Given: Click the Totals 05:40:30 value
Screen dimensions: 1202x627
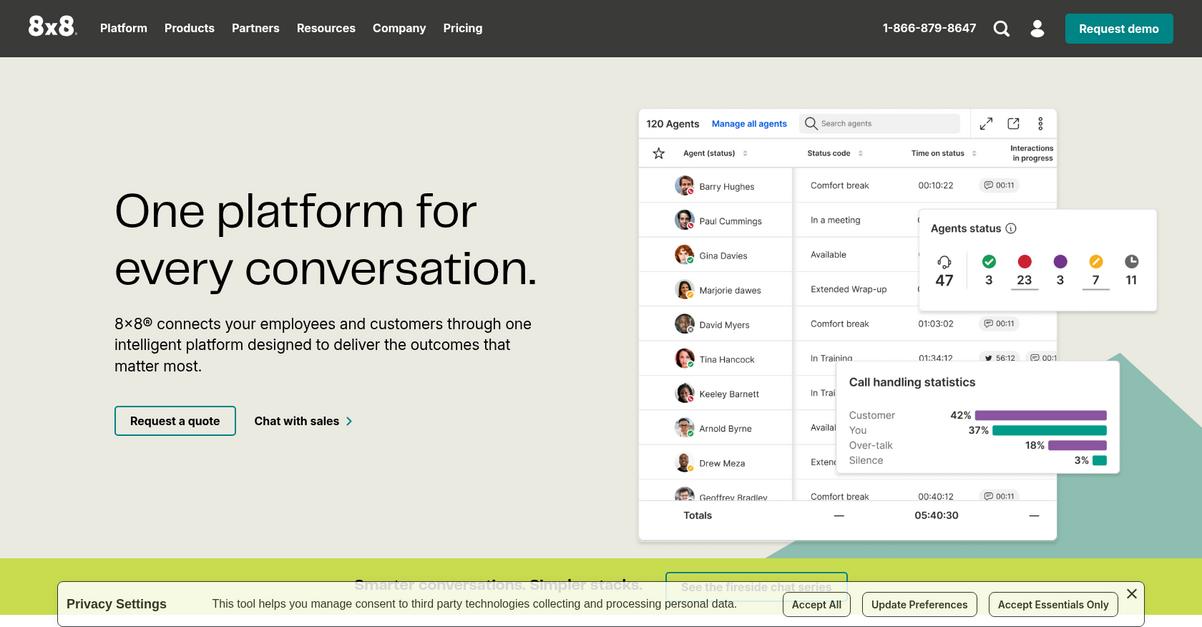Looking at the screenshot, I should (x=936, y=515).
